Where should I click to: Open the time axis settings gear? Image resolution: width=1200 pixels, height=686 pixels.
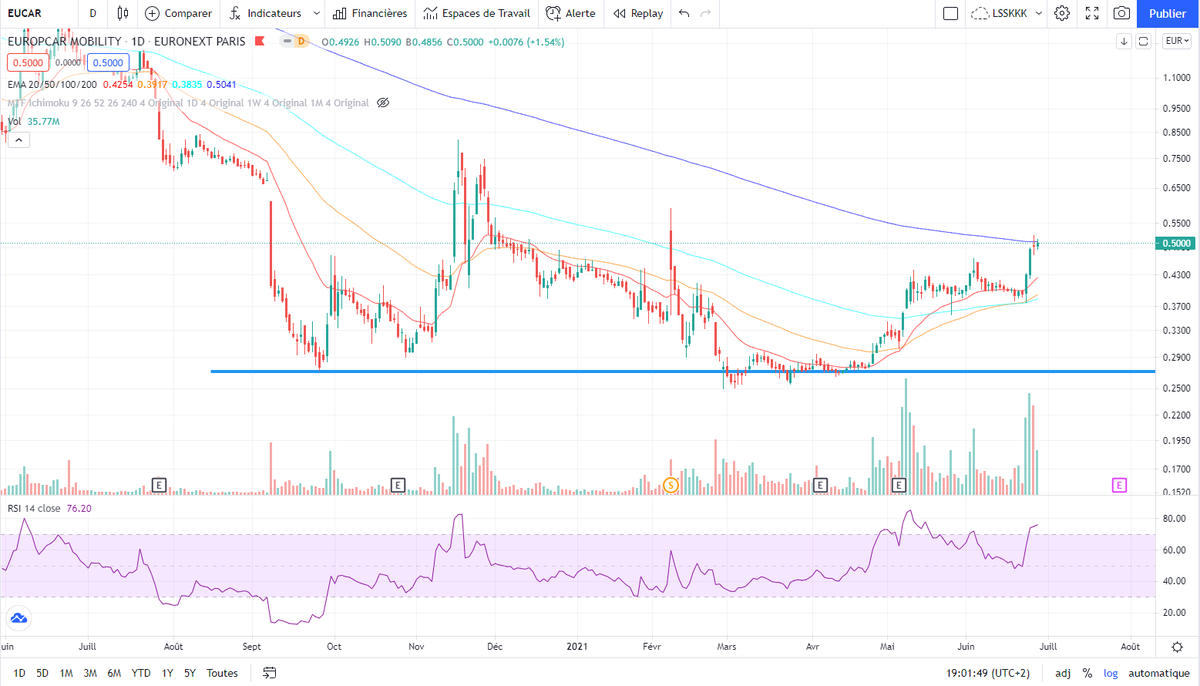[x=1176, y=647]
